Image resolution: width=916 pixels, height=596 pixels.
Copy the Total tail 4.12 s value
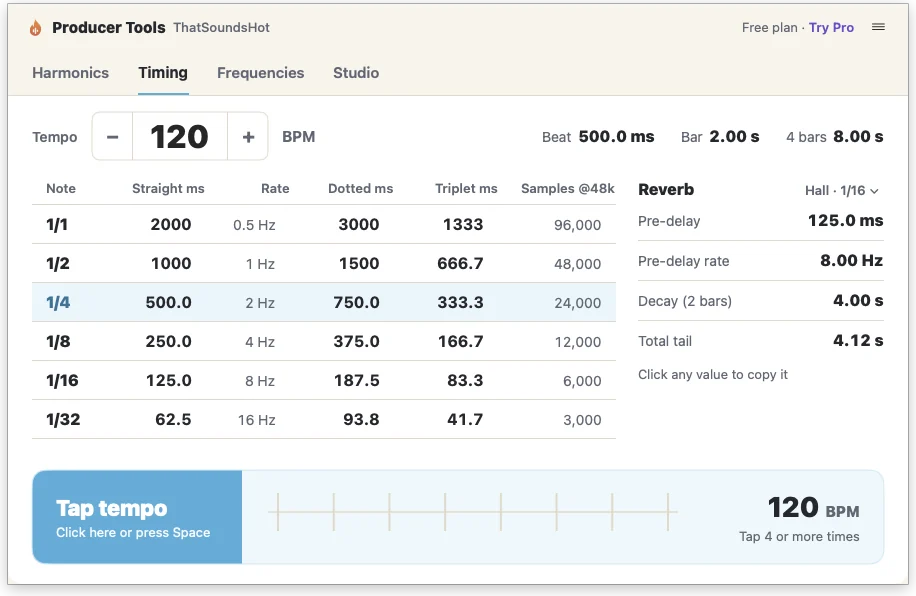click(858, 341)
